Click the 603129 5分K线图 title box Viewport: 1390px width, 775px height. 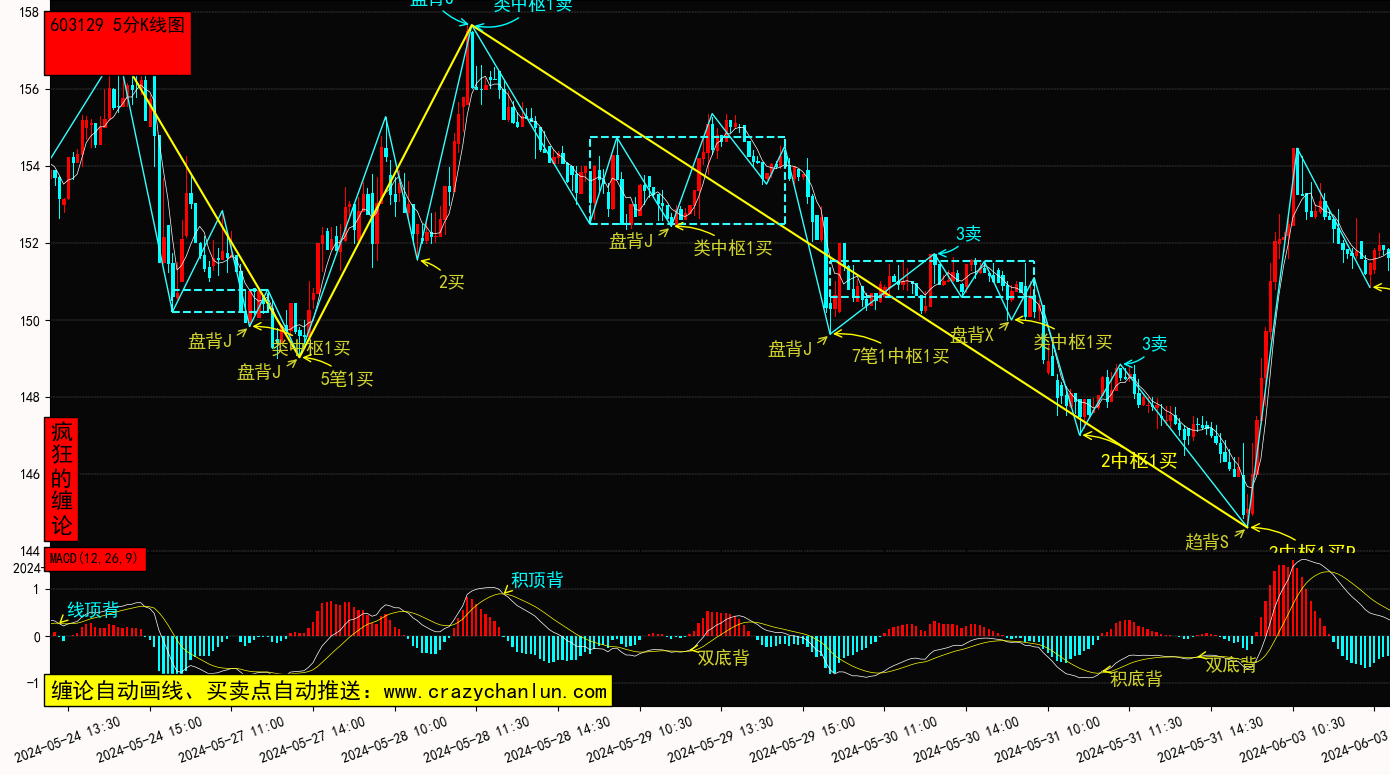coord(118,44)
